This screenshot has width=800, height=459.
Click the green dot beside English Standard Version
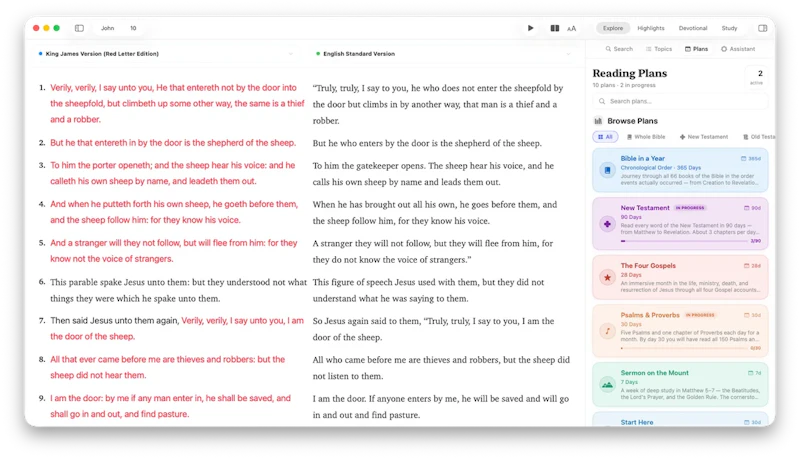[318, 54]
